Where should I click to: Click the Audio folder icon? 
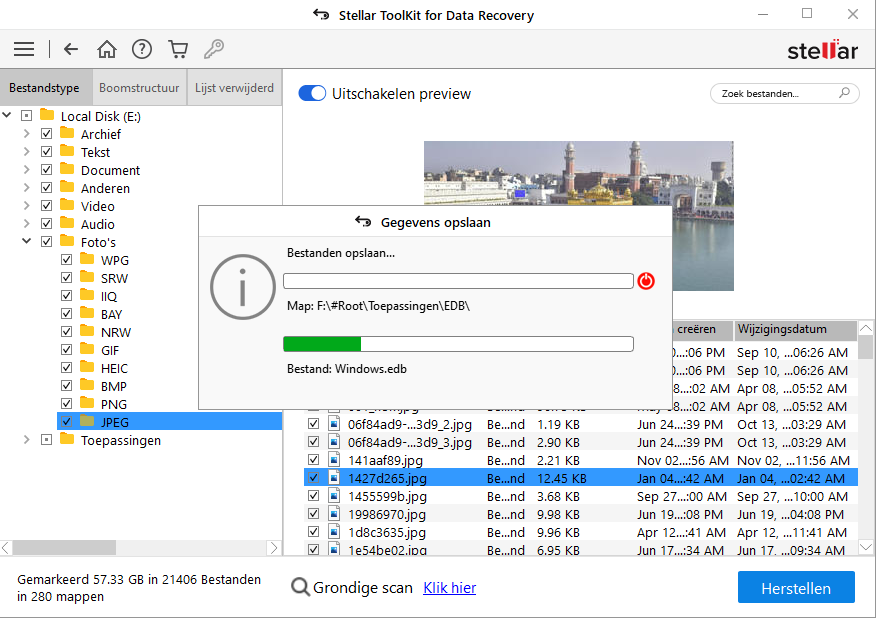point(67,223)
